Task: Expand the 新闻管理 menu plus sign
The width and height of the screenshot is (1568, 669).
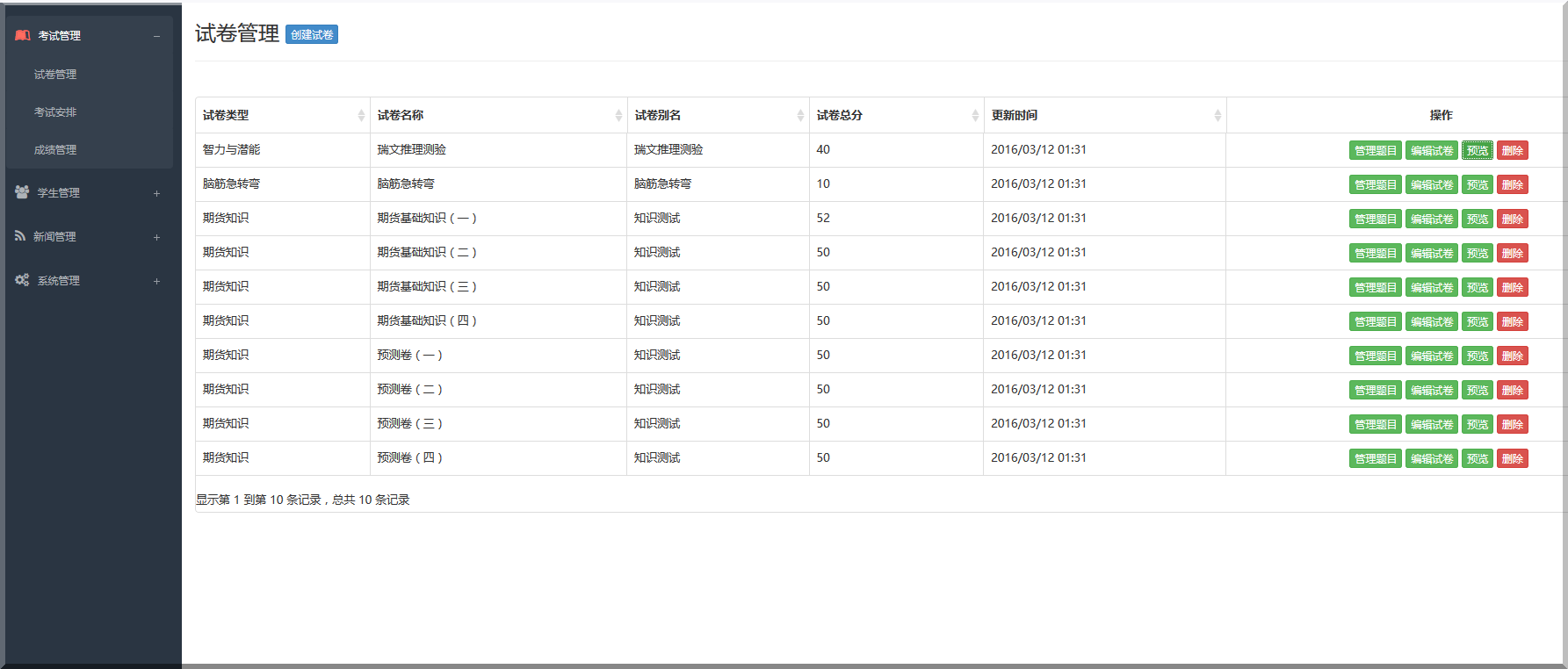Action: pos(156,237)
